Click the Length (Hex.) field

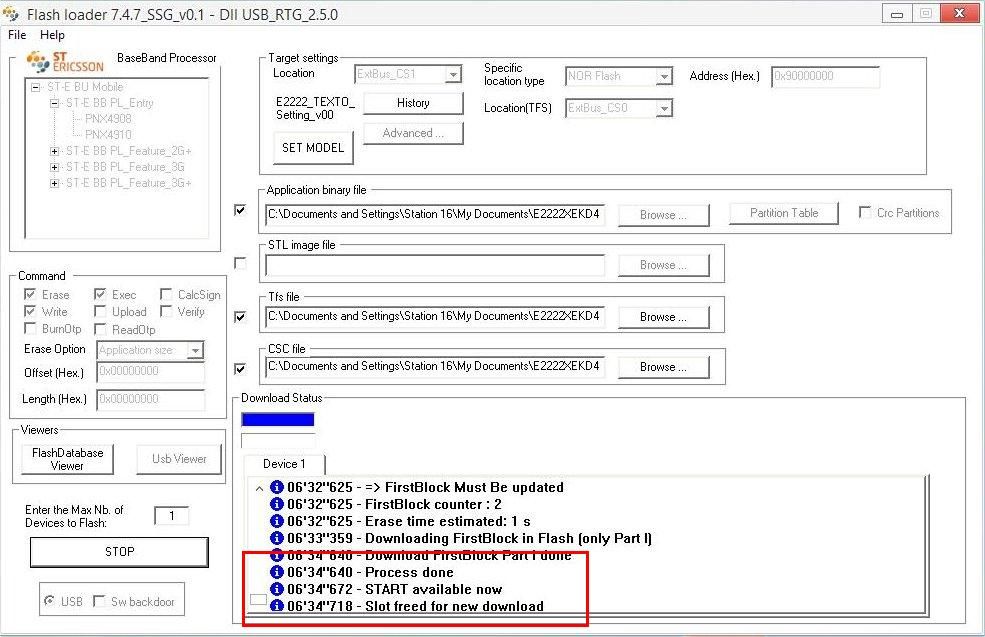coord(151,400)
